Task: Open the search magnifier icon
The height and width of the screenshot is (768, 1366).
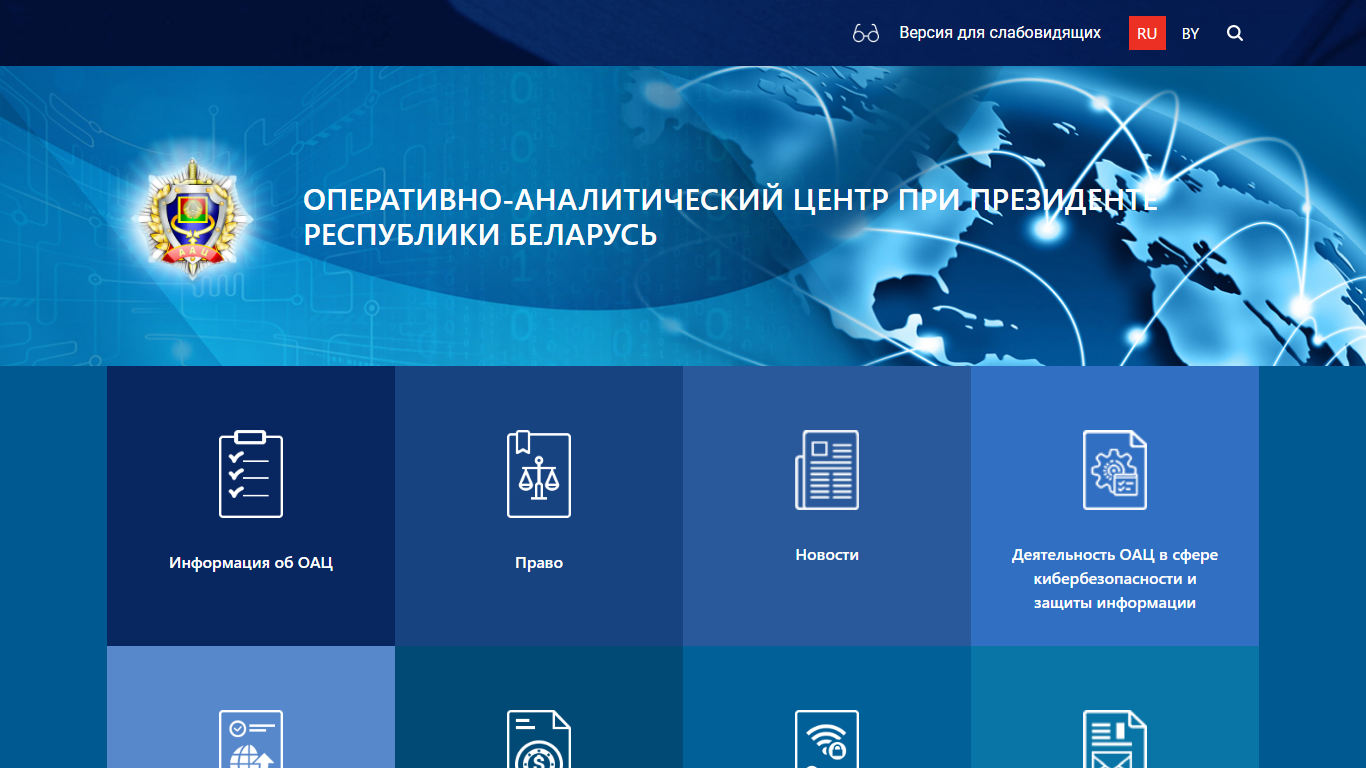Action: 1235,33
